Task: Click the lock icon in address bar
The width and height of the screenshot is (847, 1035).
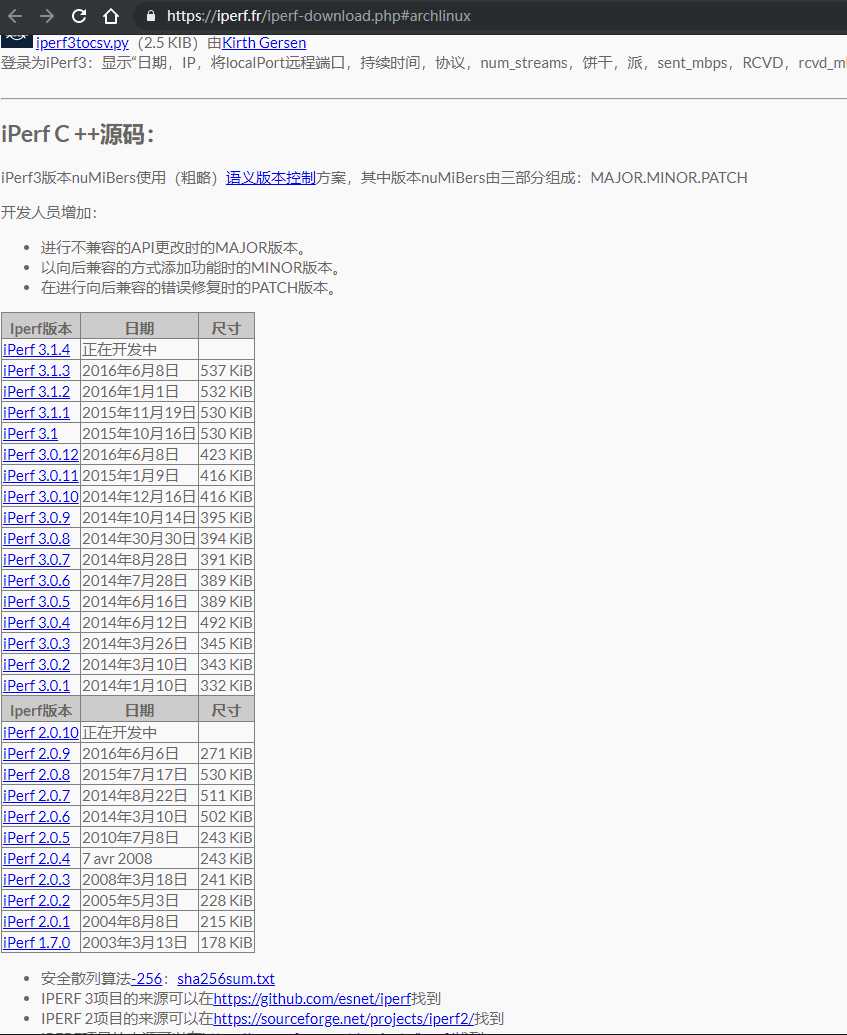Action: (x=151, y=16)
